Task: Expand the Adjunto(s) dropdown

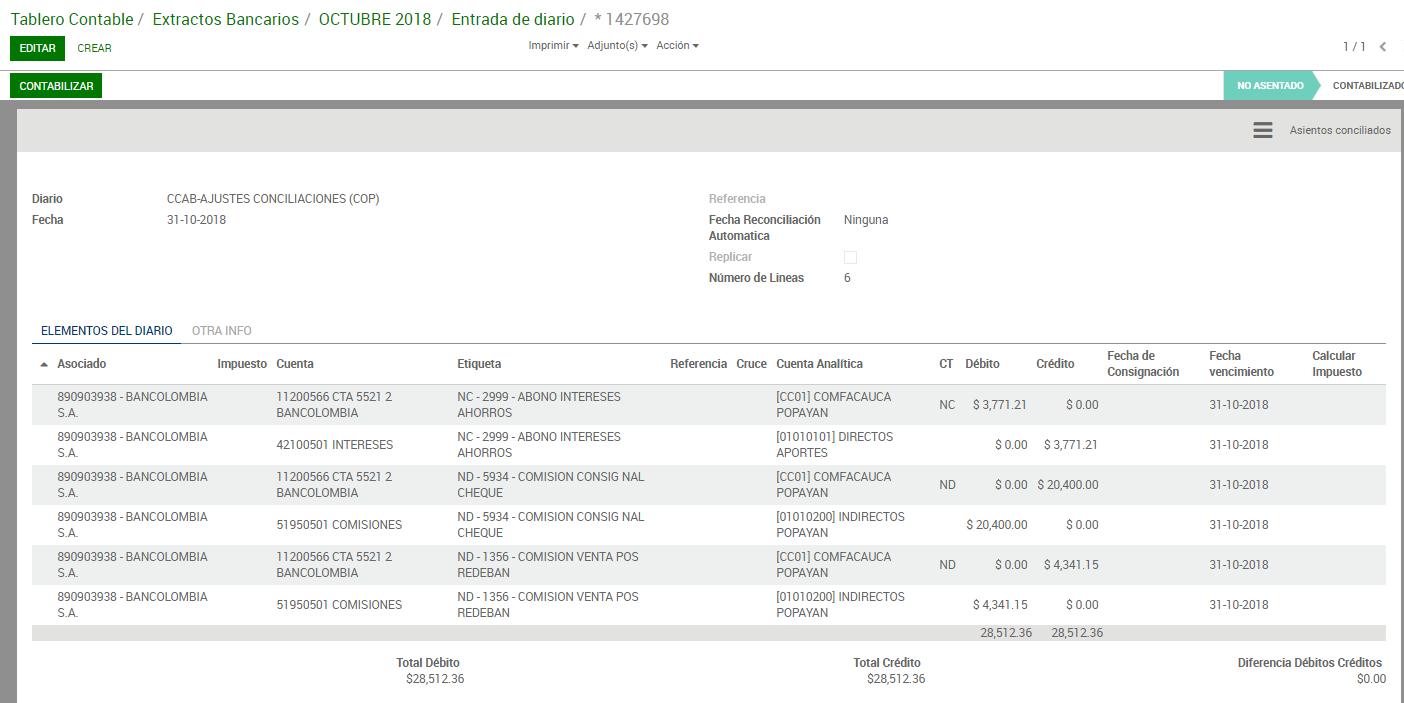Action: pos(617,46)
